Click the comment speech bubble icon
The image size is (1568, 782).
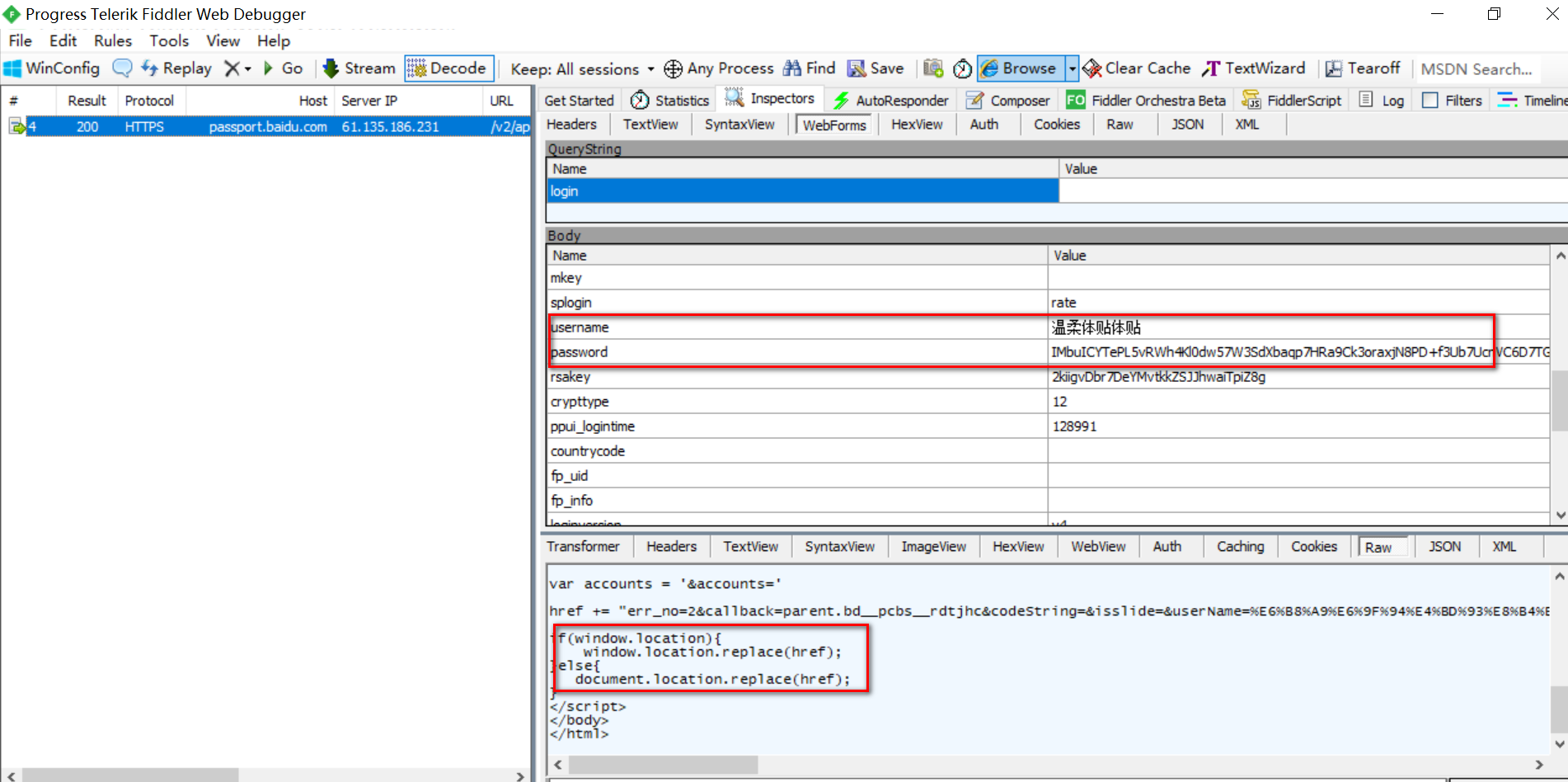click(x=122, y=68)
